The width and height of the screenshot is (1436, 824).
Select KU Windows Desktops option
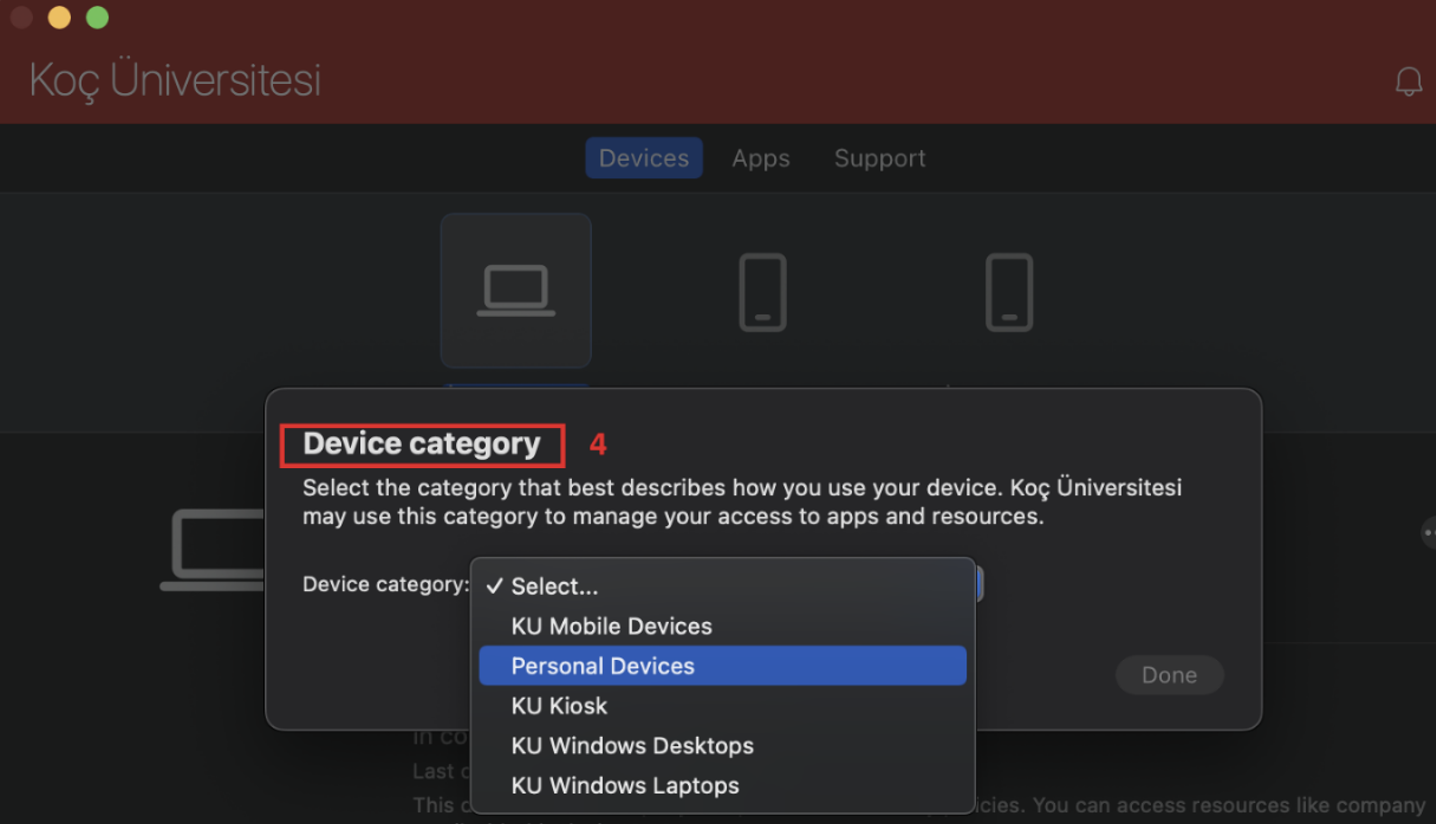pos(632,745)
